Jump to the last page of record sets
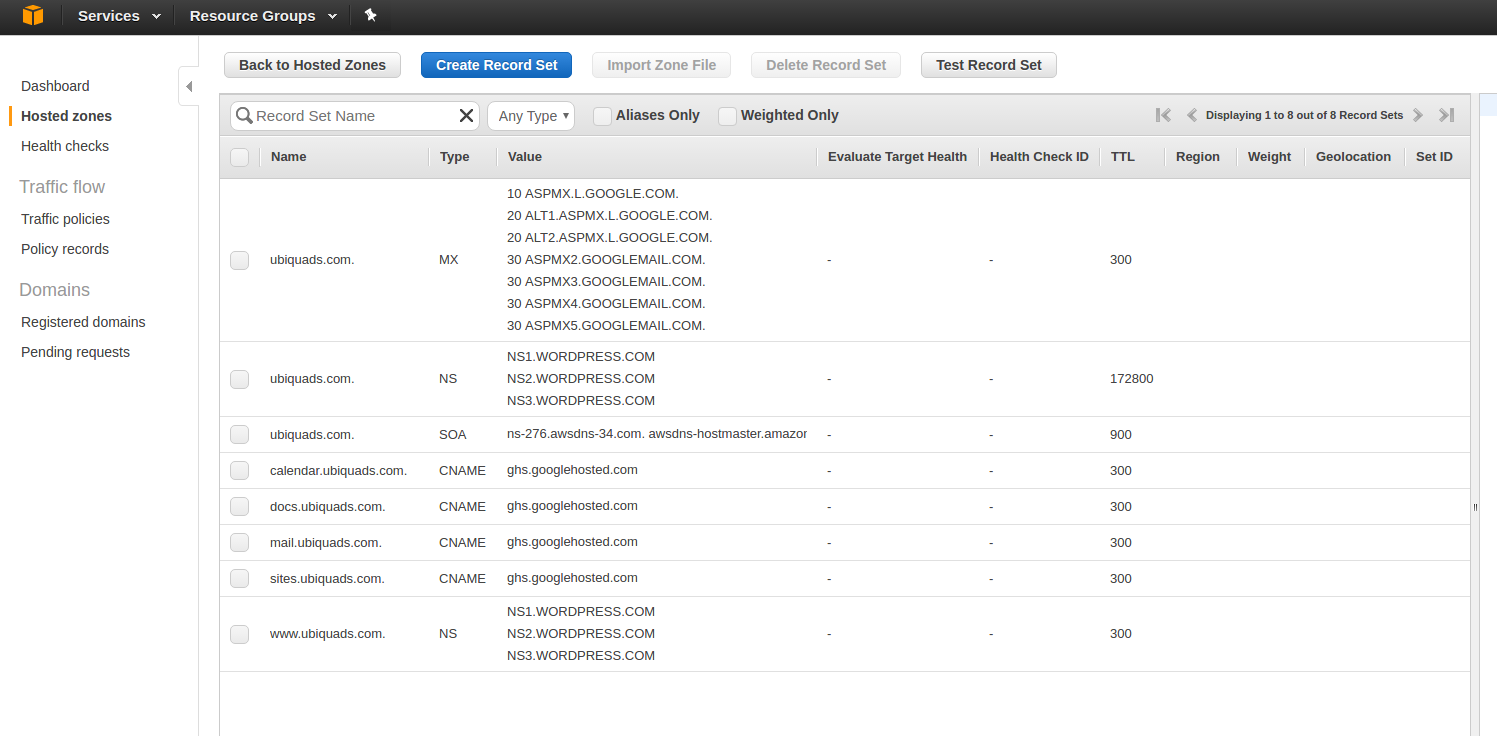Viewport: 1497px width, 736px height. point(1446,115)
